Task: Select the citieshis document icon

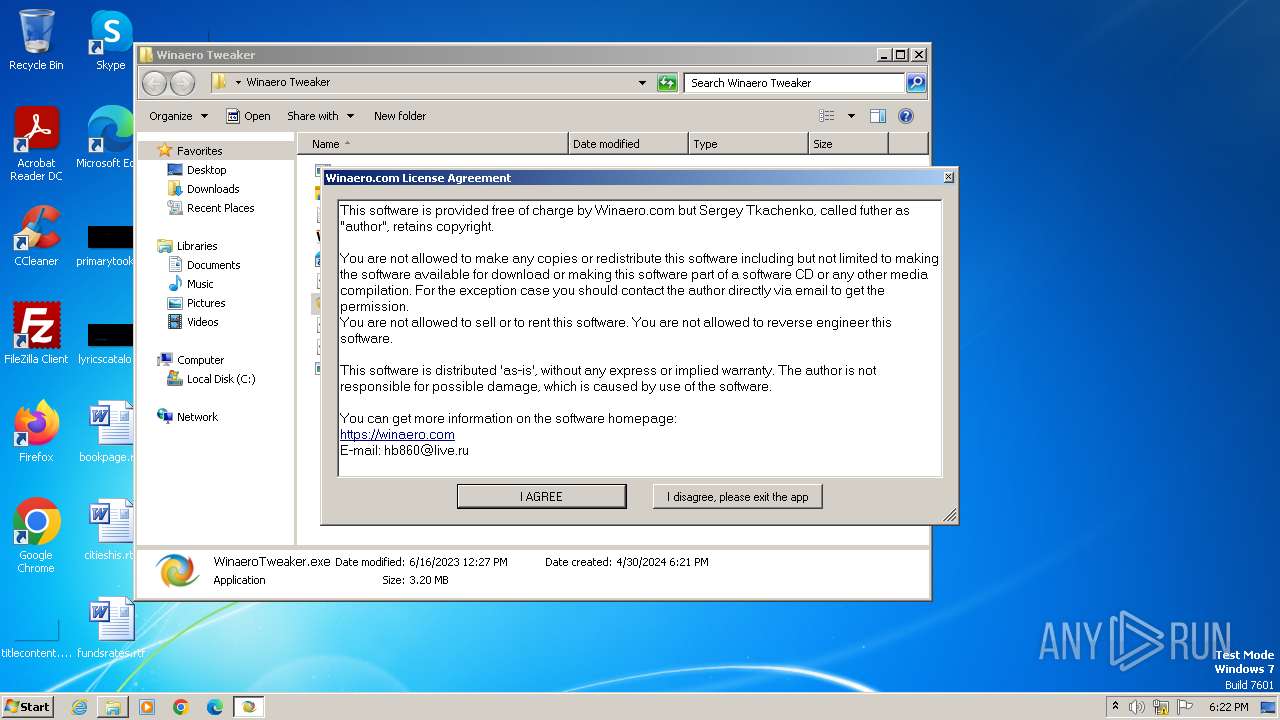Action: (108, 530)
